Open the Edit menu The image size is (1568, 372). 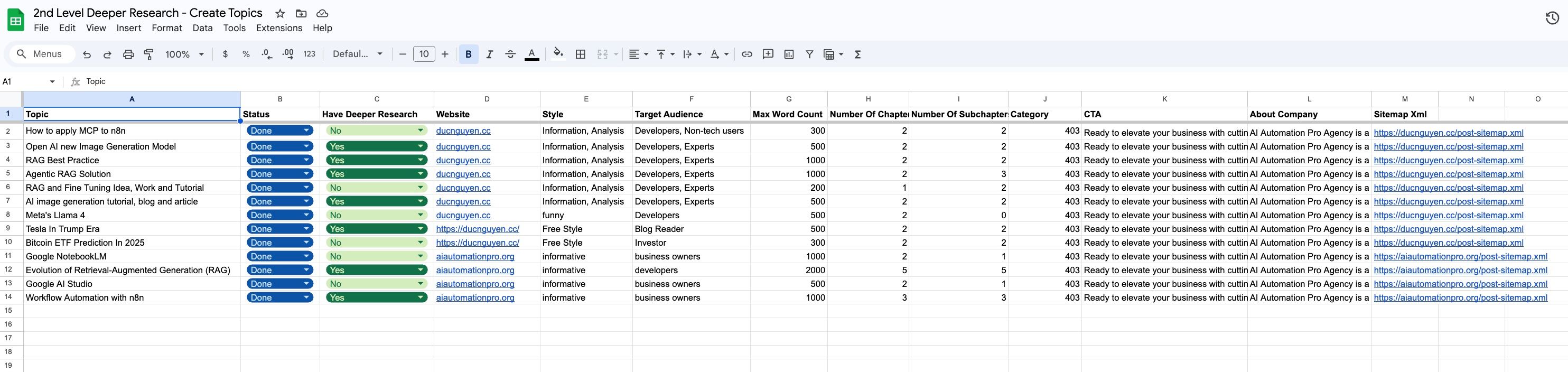(x=67, y=28)
